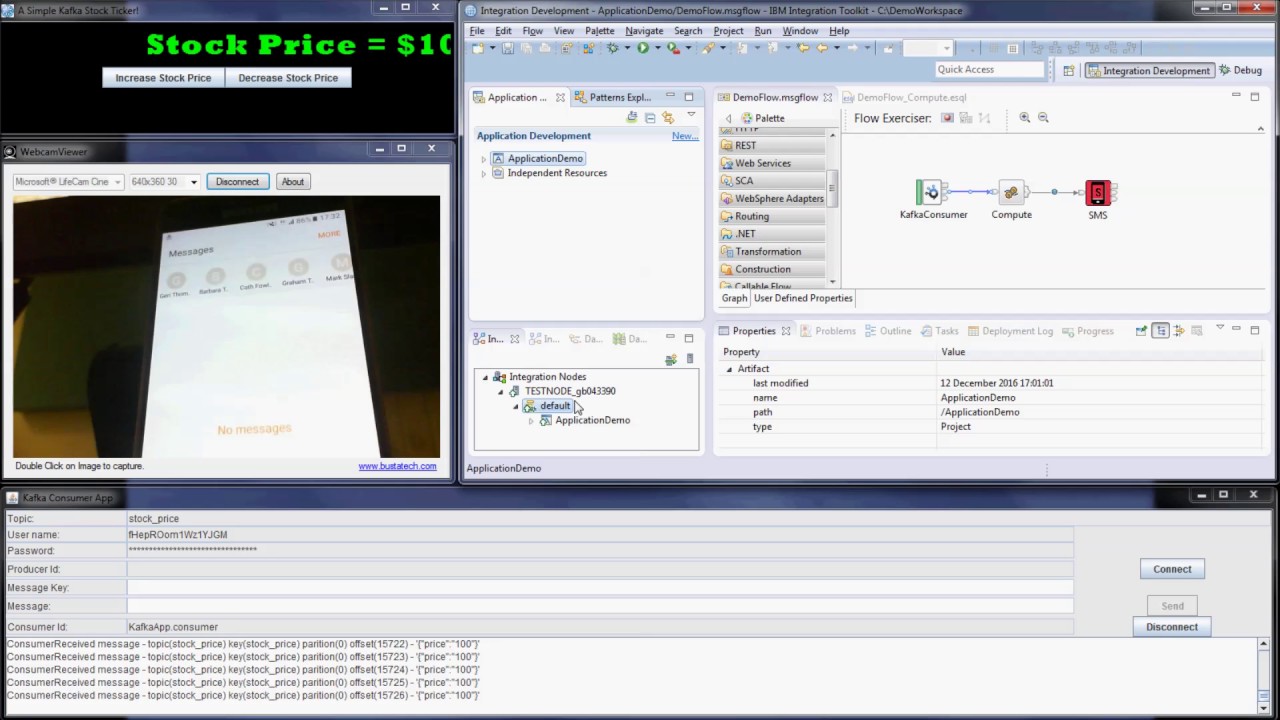Switch to Patterns Explorer tab

(x=612, y=98)
